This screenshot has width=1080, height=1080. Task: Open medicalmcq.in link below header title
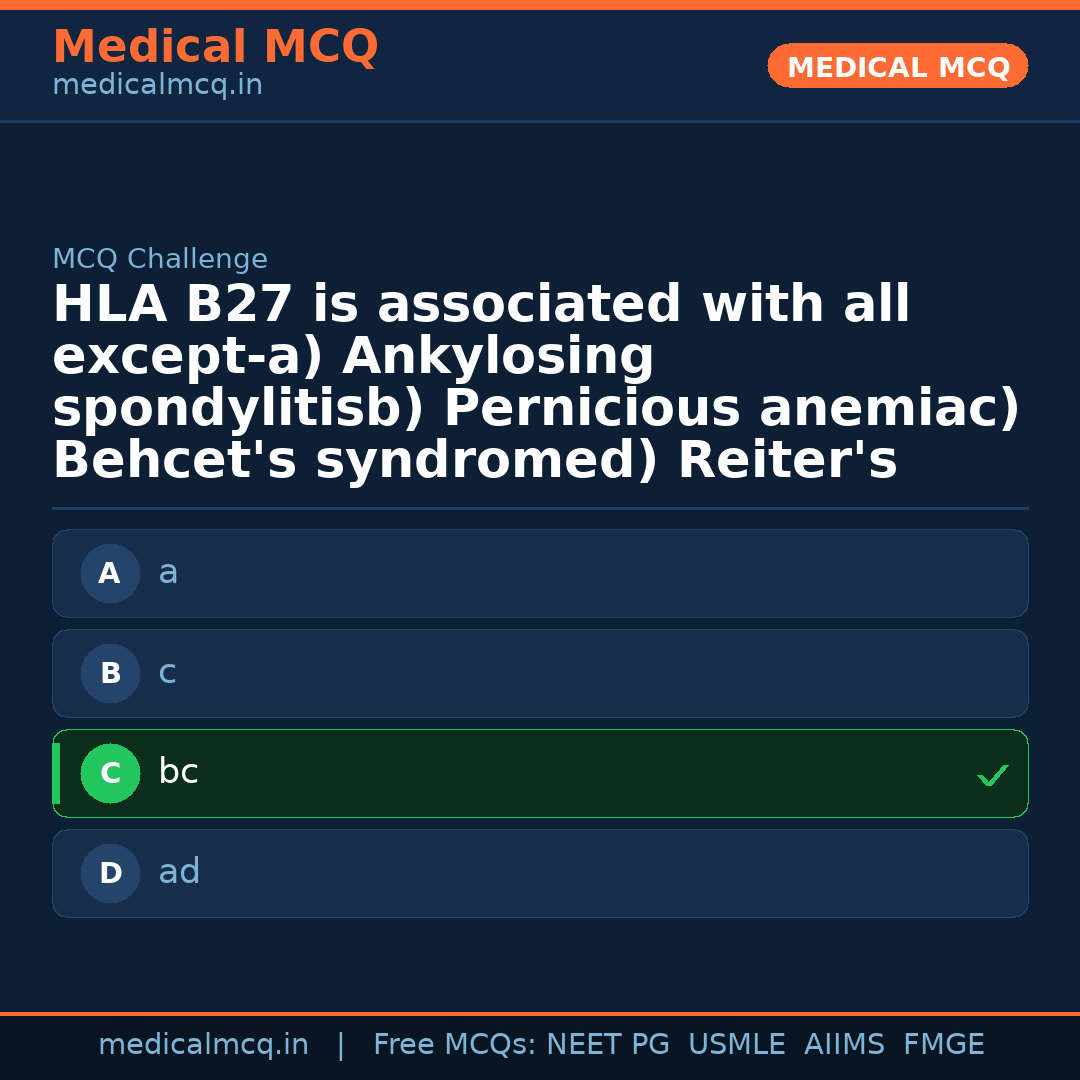click(x=157, y=86)
